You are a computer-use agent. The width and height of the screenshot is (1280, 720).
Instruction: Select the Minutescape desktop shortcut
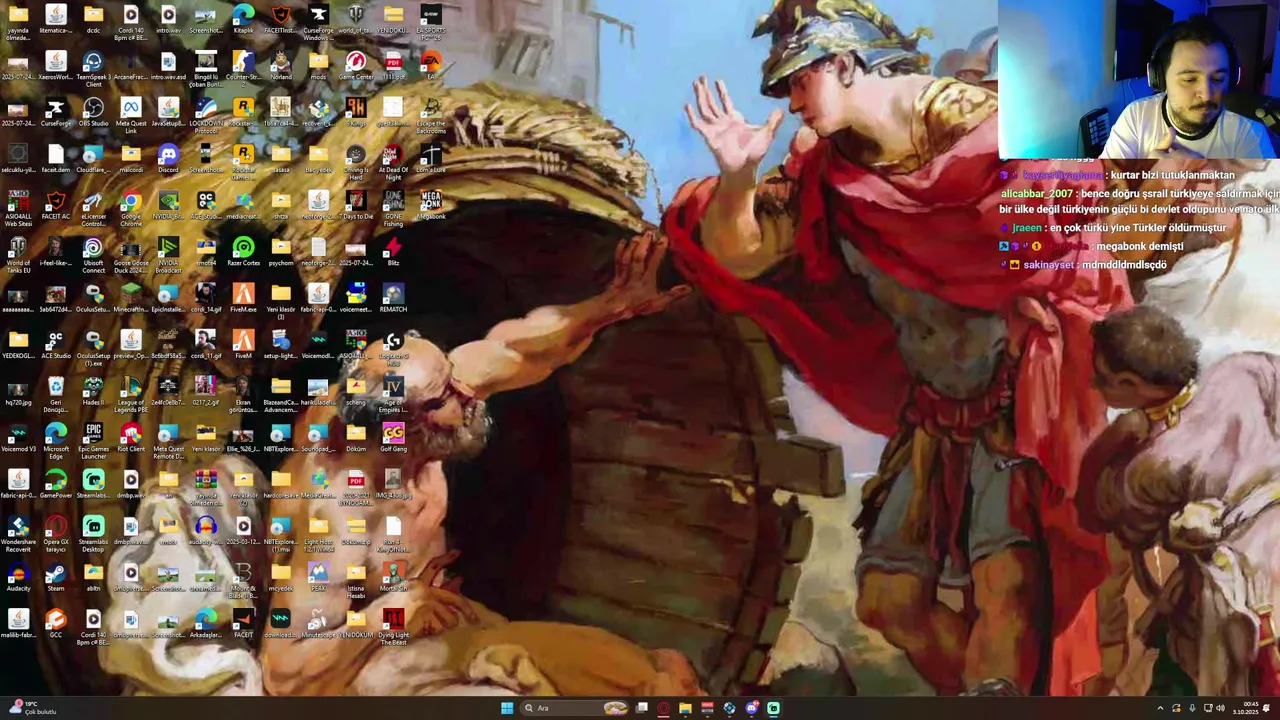click(x=318, y=624)
